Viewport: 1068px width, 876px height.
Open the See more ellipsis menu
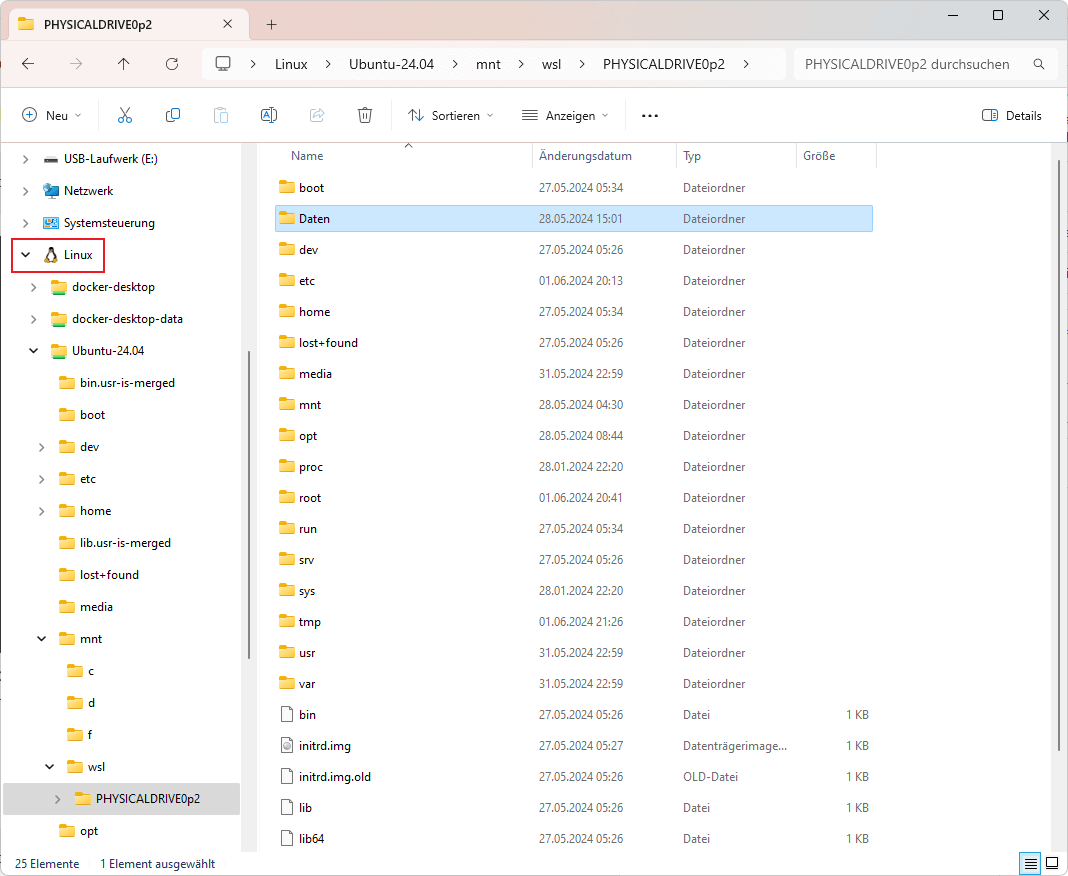pyautogui.click(x=649, y=115)
